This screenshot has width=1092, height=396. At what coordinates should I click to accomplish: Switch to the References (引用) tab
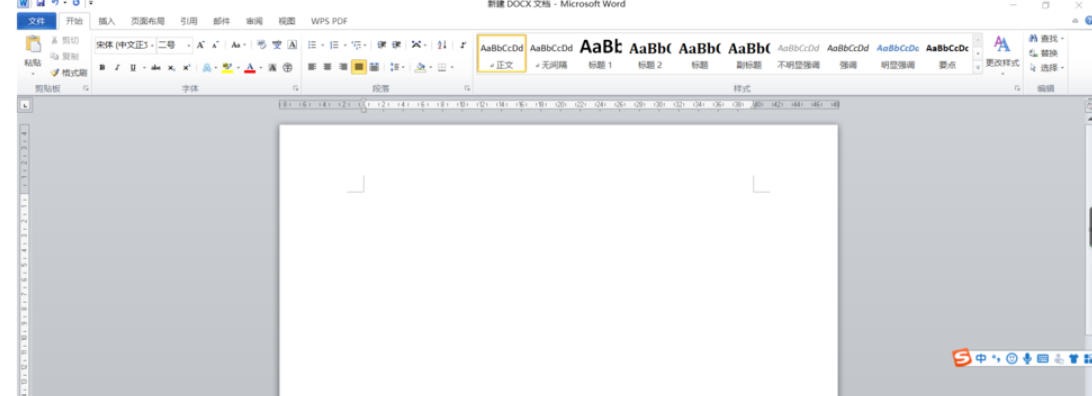(189, 22)
